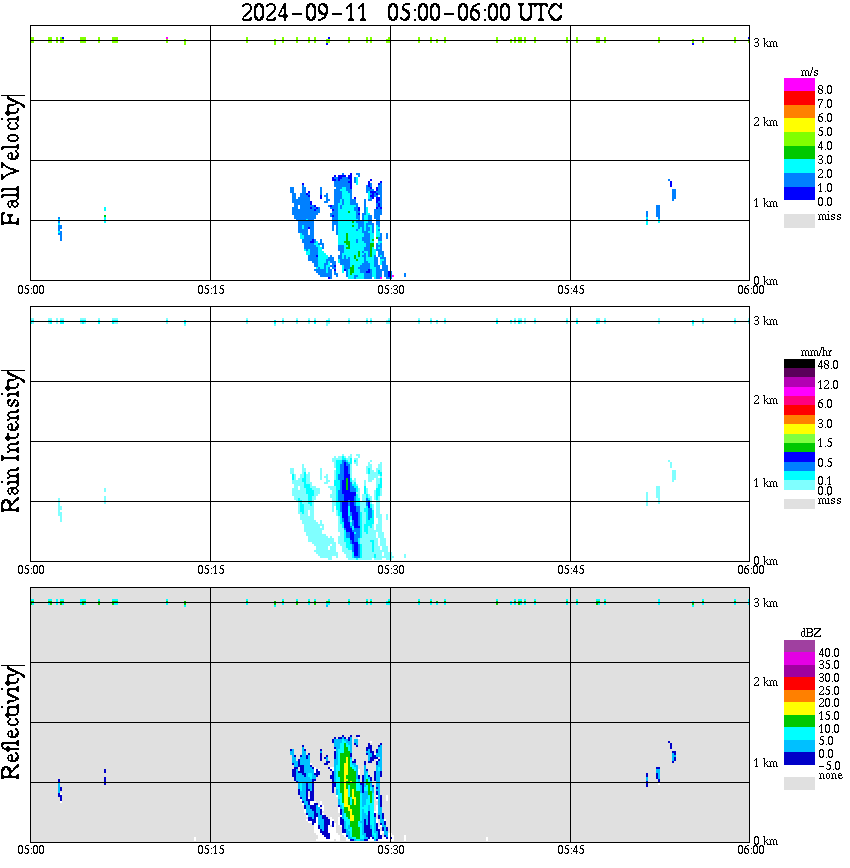Pick the gray none swatch in dBZ legend
The width and height of the screenshot is (850, 868).
pos(799,783)
